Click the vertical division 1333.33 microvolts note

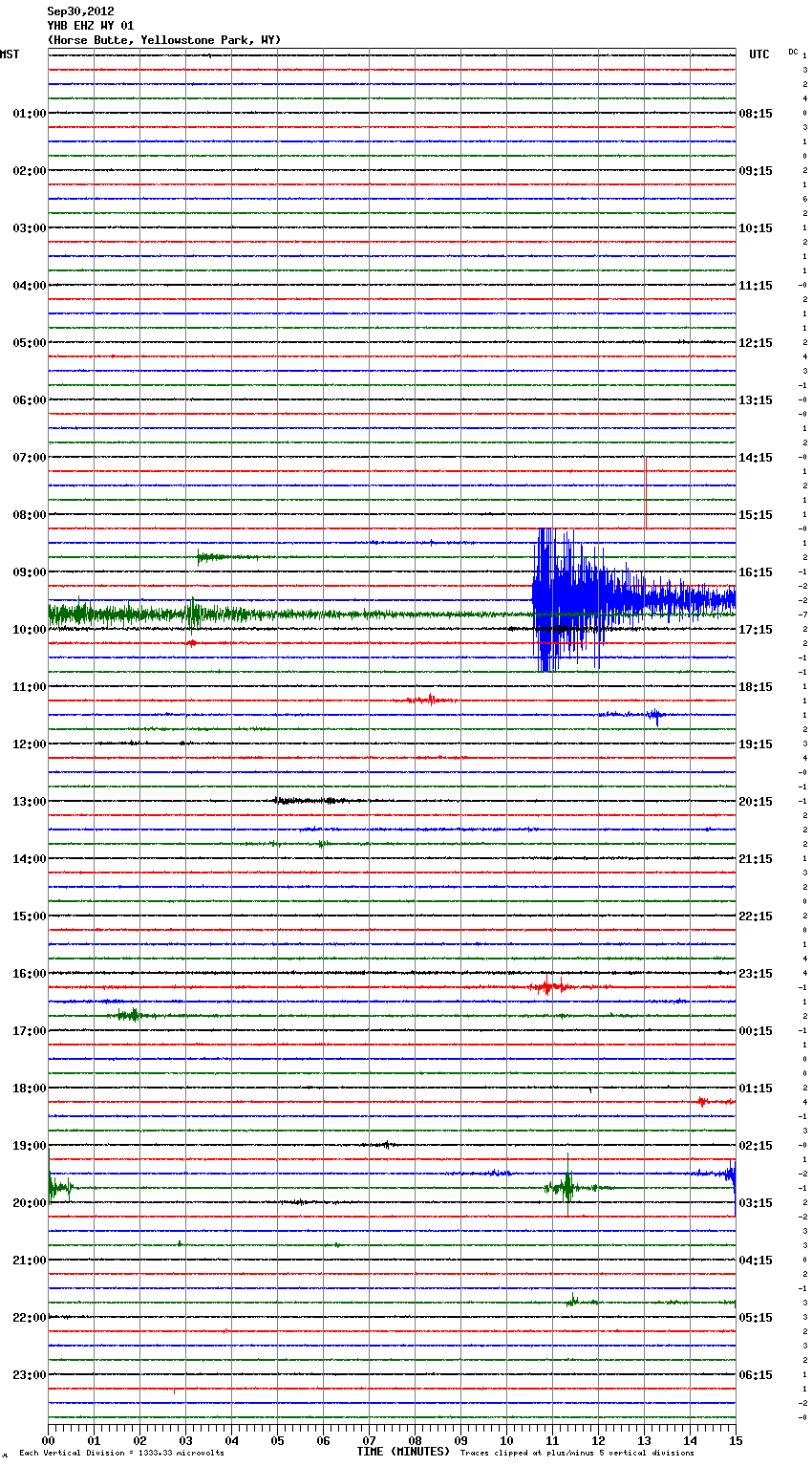point(121,1454)
